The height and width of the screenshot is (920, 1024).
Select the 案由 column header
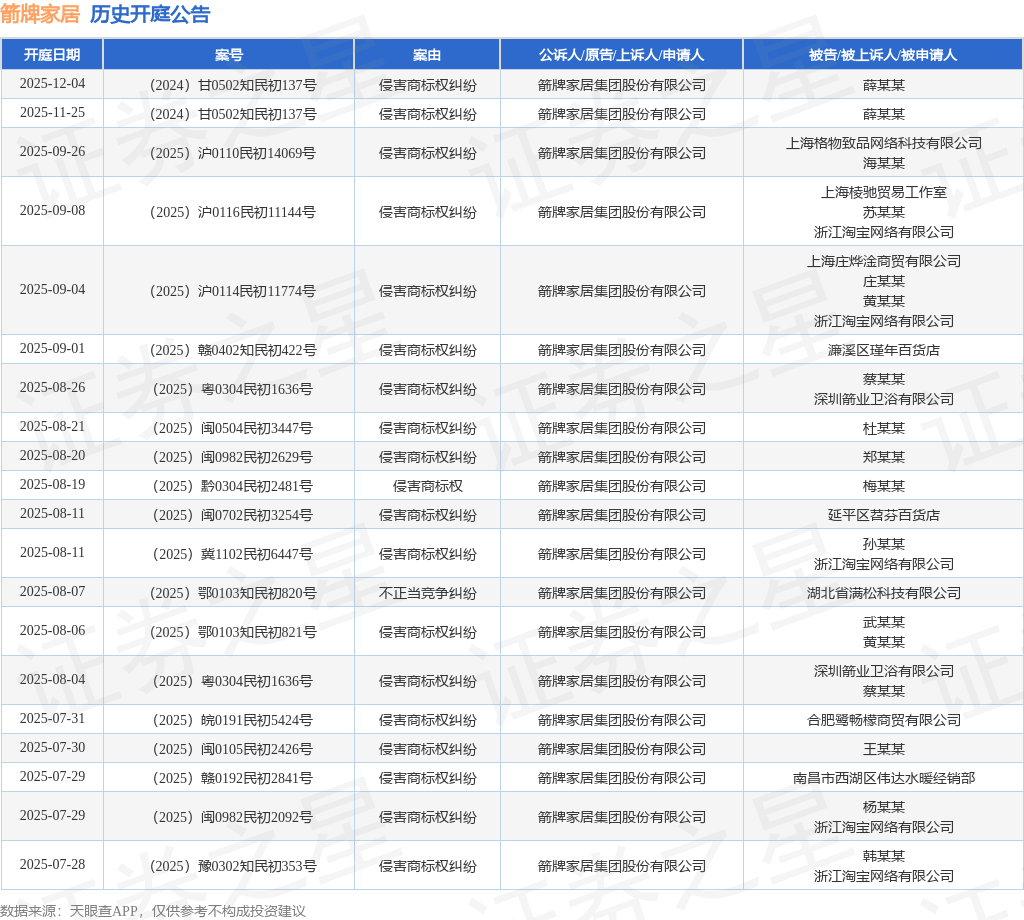pyautogui.click(x=427, y=55)
